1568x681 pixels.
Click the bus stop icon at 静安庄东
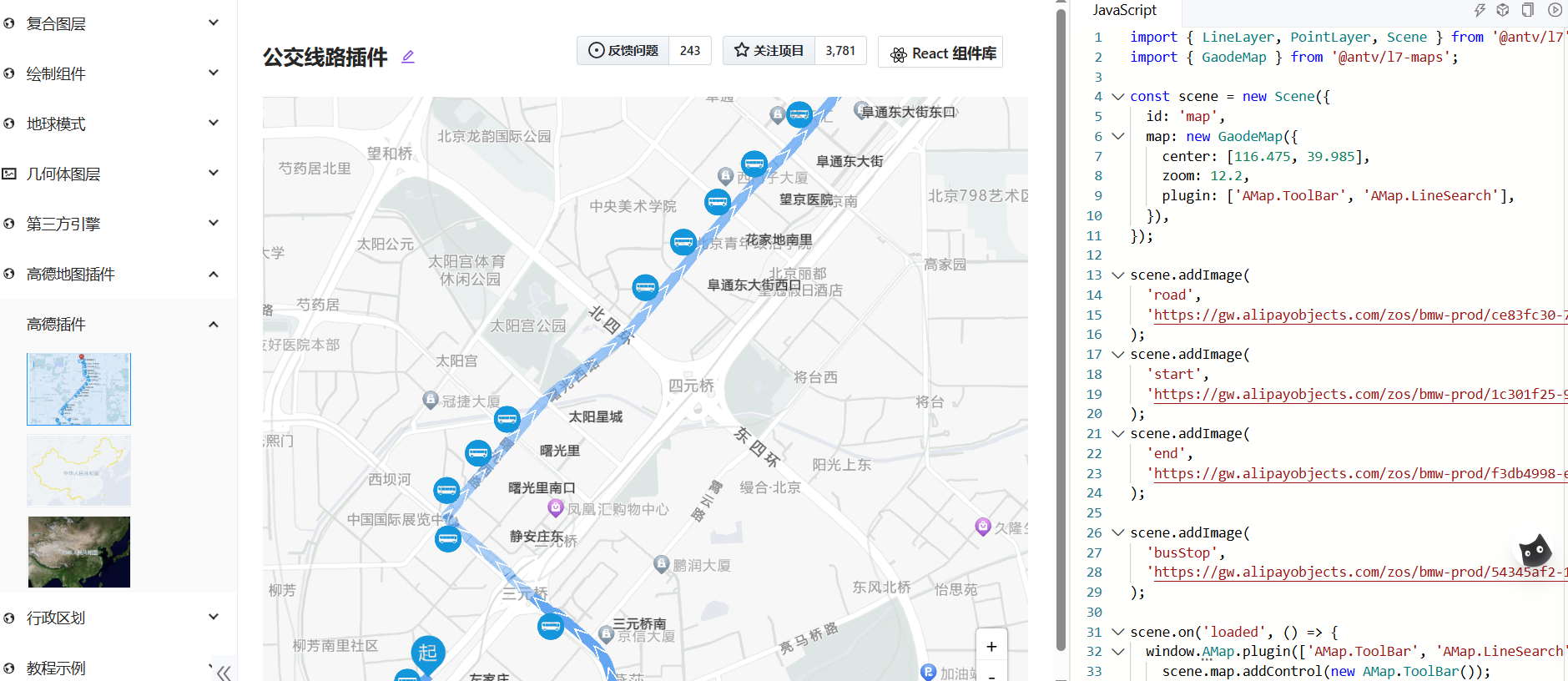coord(448,538)
